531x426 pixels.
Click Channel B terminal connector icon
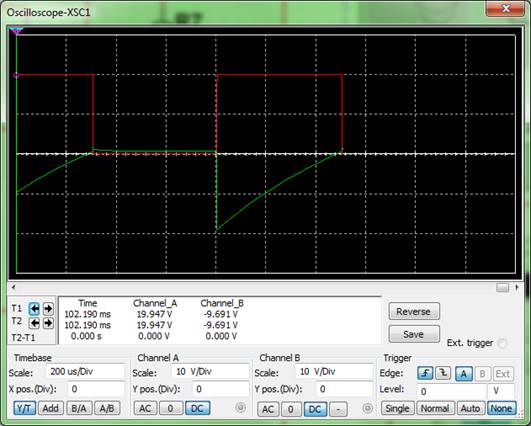click(367, 408)
